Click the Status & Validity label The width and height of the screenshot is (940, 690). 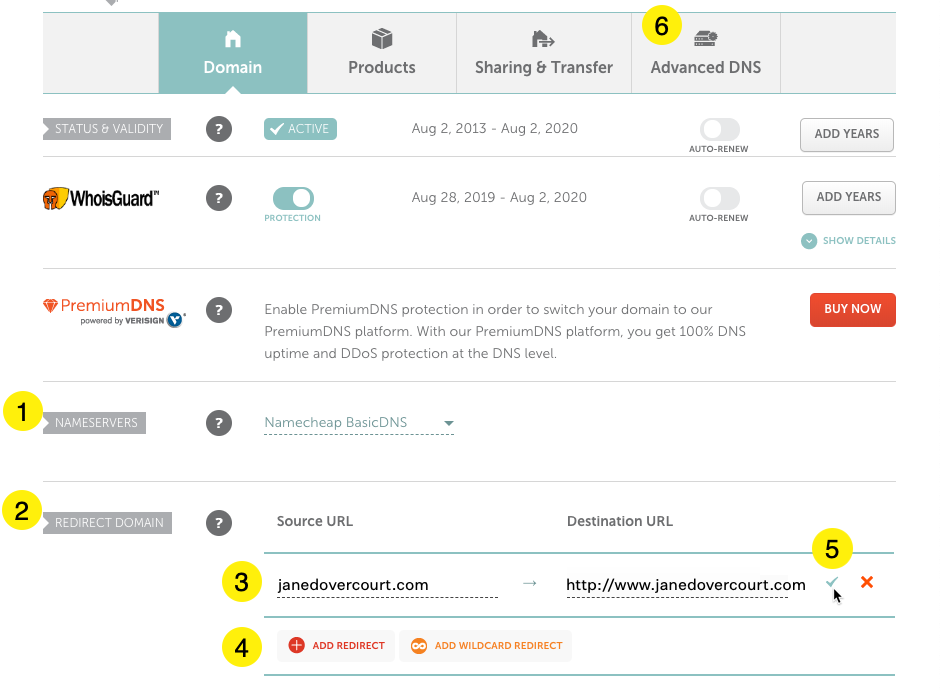pos(107,129)
